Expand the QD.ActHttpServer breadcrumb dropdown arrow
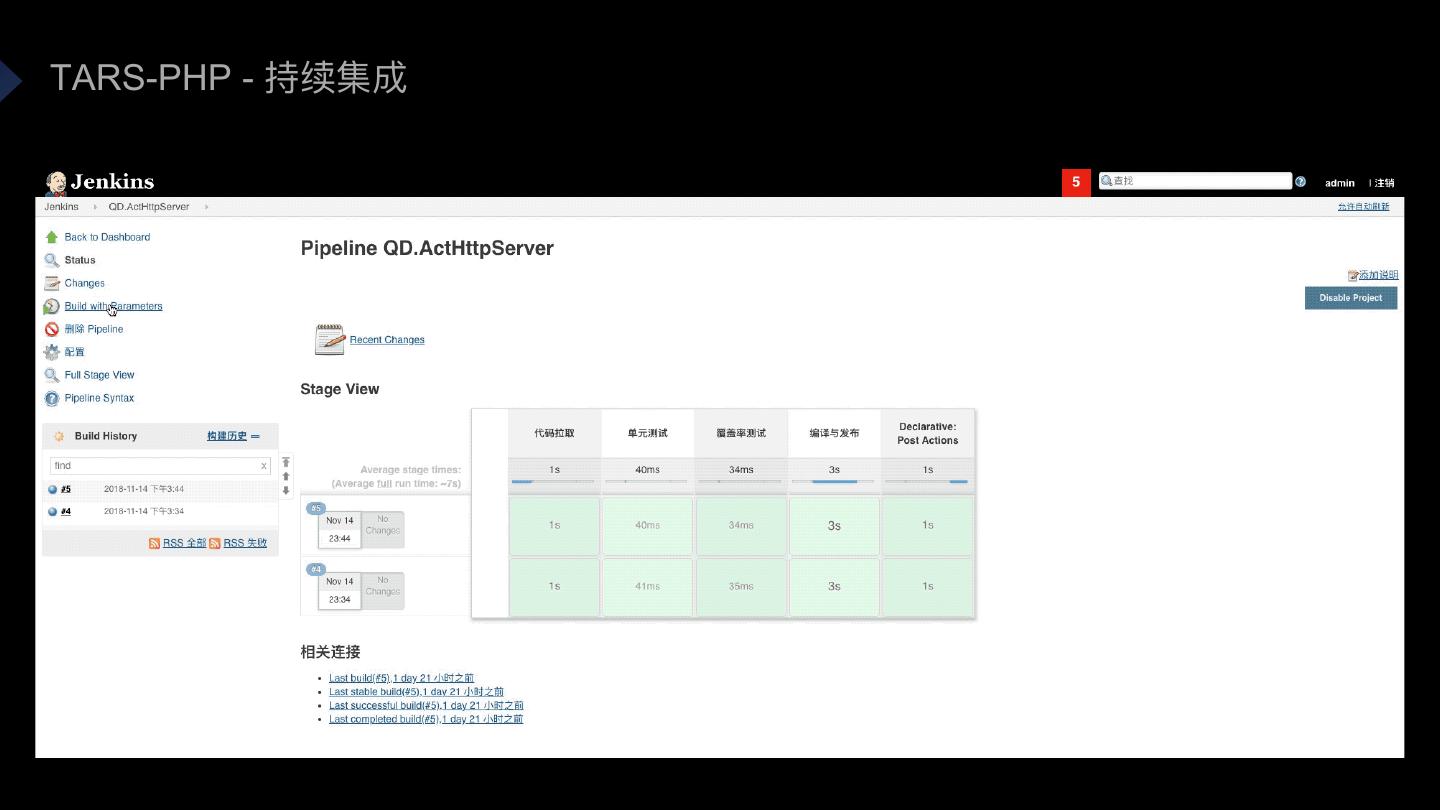This screenshot has height=810, width=1440. point(206,207)
